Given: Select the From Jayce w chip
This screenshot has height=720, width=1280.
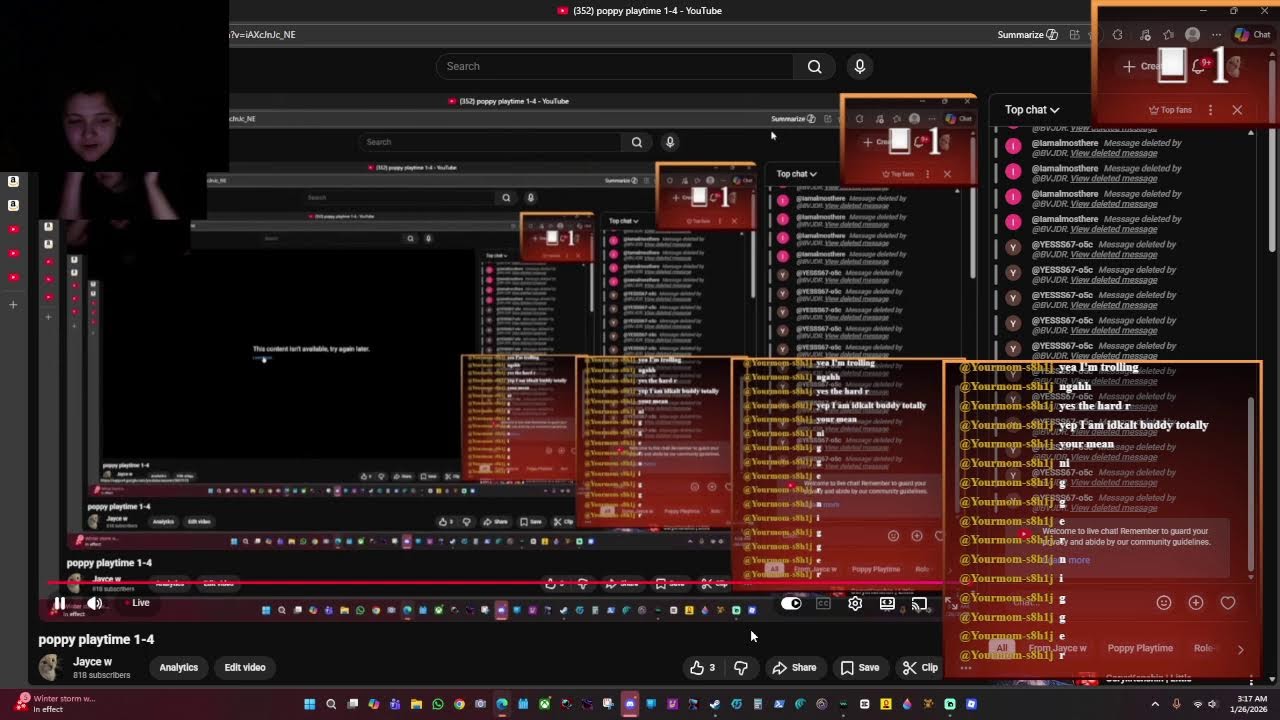Looking at the screenshot, I should point(1057,648).
